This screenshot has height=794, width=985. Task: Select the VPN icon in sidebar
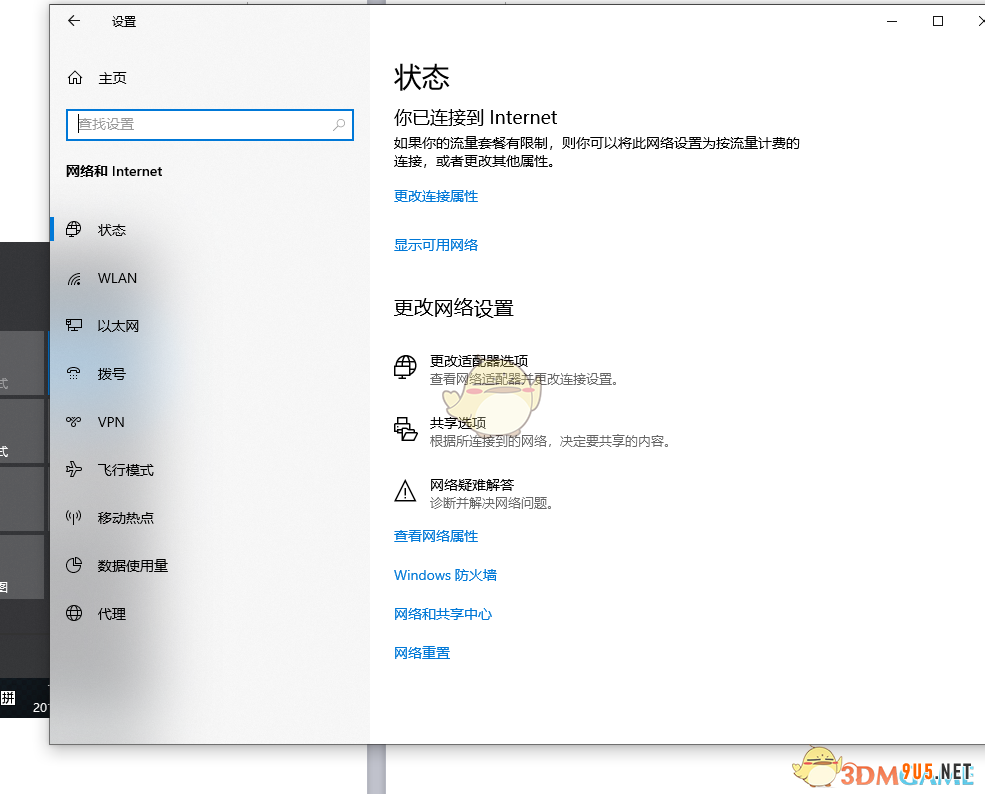click(x=74, y=421)
